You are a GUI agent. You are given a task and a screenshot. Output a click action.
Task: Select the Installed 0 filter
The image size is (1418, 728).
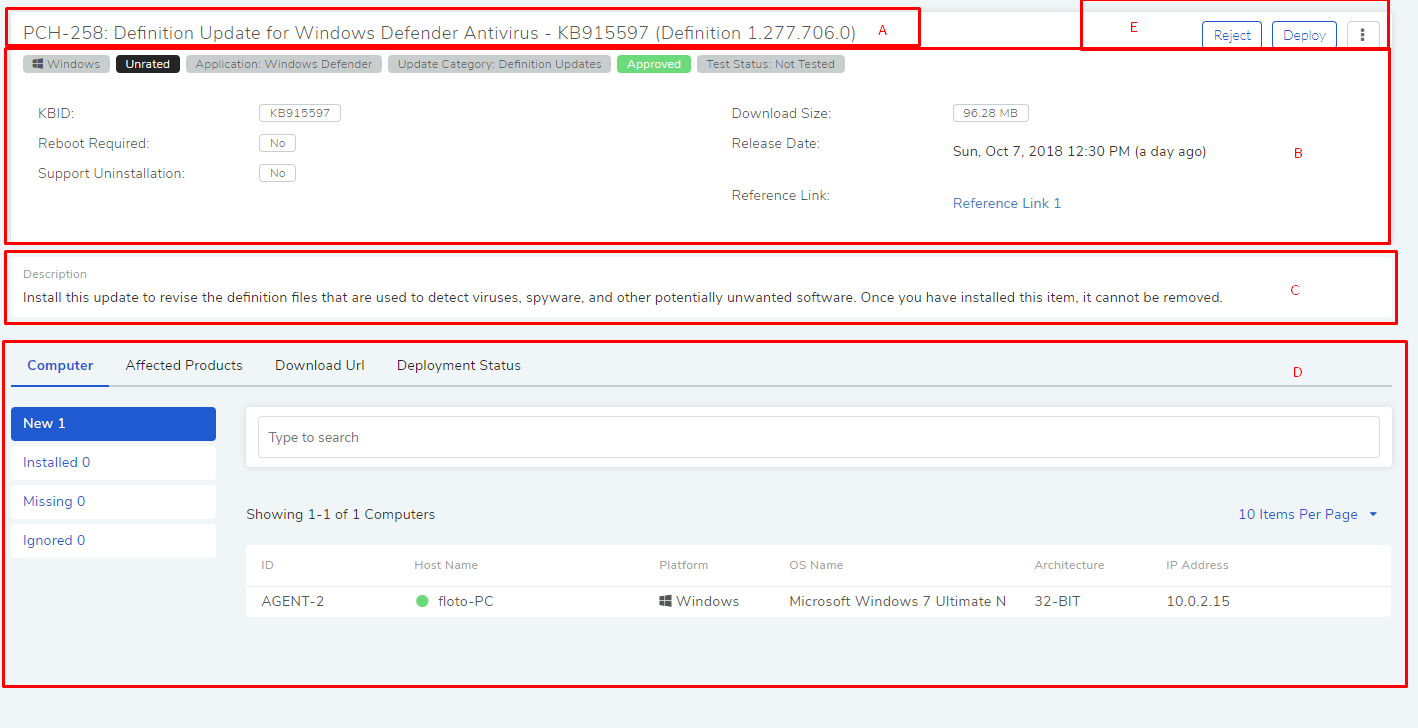[x=113, y=463]
